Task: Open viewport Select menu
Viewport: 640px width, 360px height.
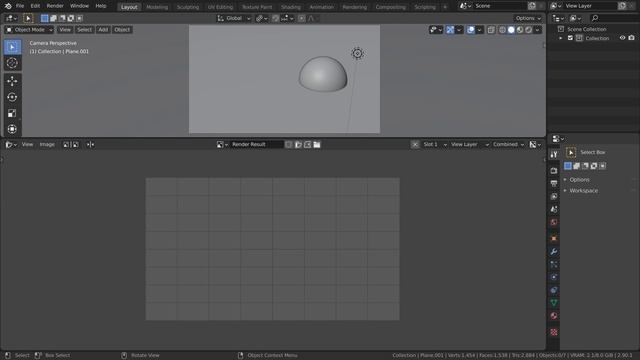Action: (x=84, y=30)
